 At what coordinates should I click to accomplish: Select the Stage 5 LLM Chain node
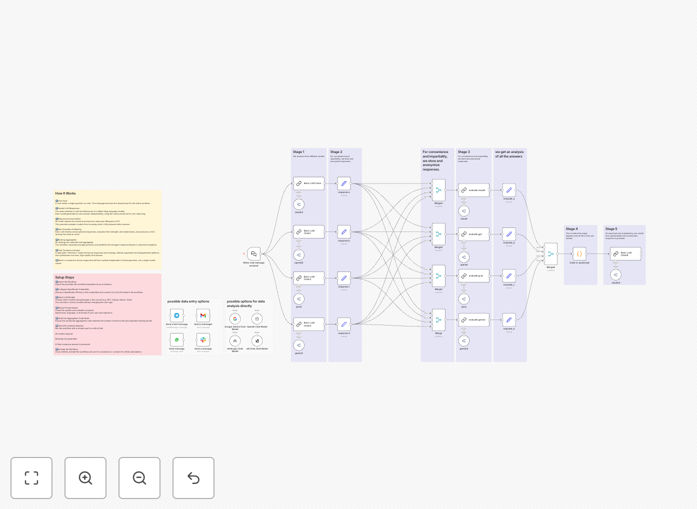625,254
